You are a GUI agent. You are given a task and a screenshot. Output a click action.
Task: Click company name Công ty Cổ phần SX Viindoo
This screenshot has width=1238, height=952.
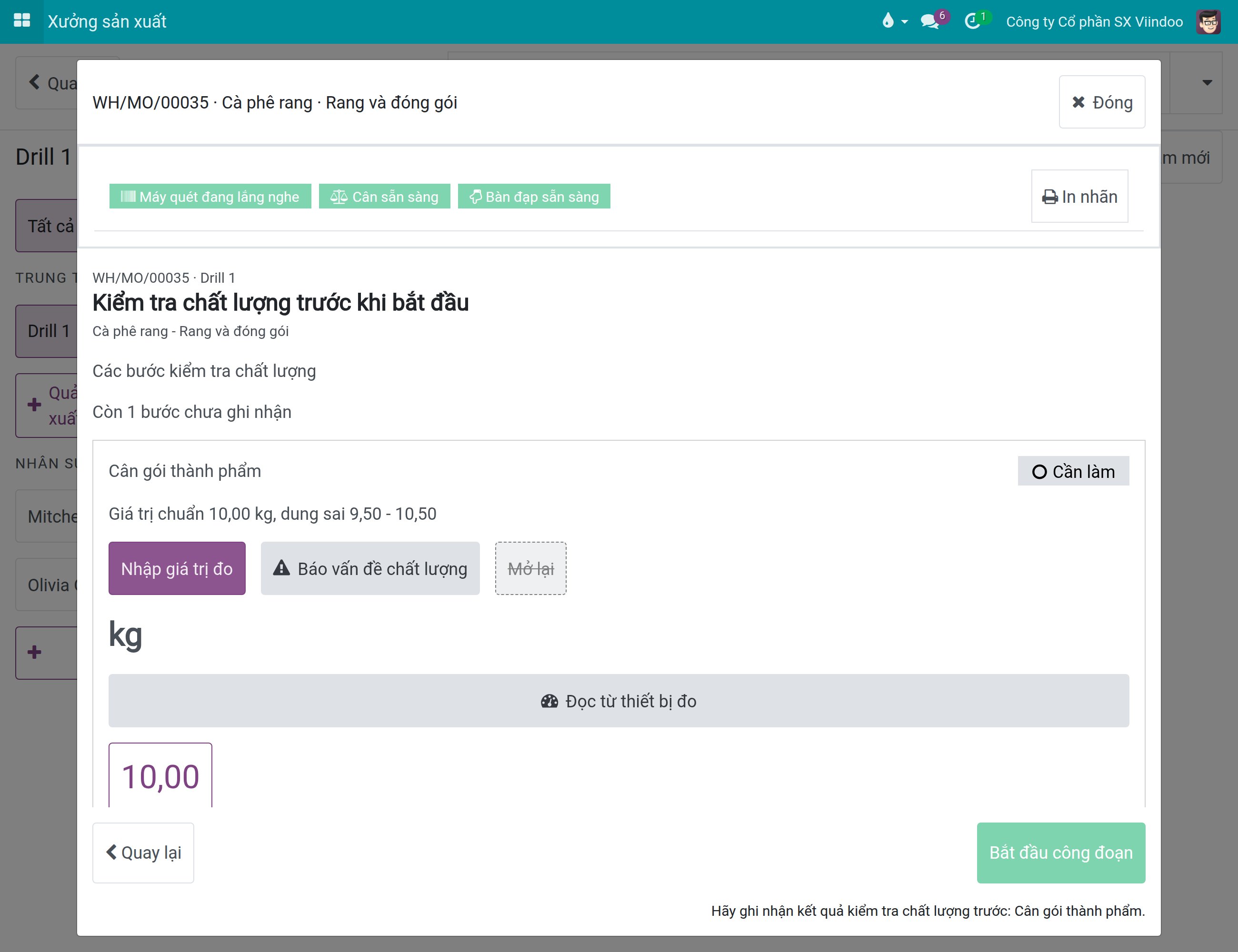(1094, 21)
